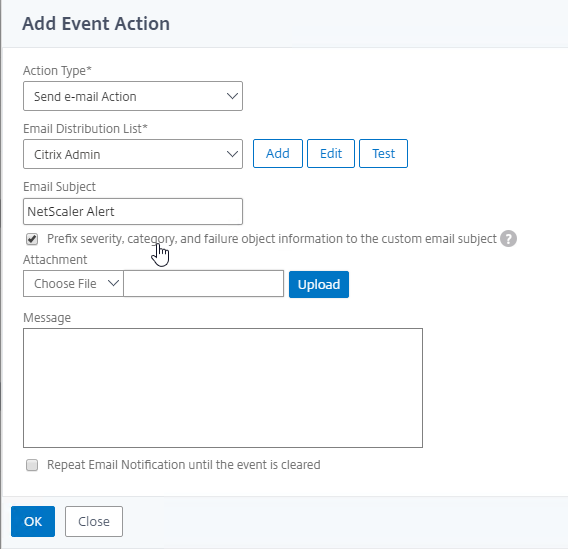Click the Prefix severity label text
Screen dimensions: 568x549
(272, 239)
